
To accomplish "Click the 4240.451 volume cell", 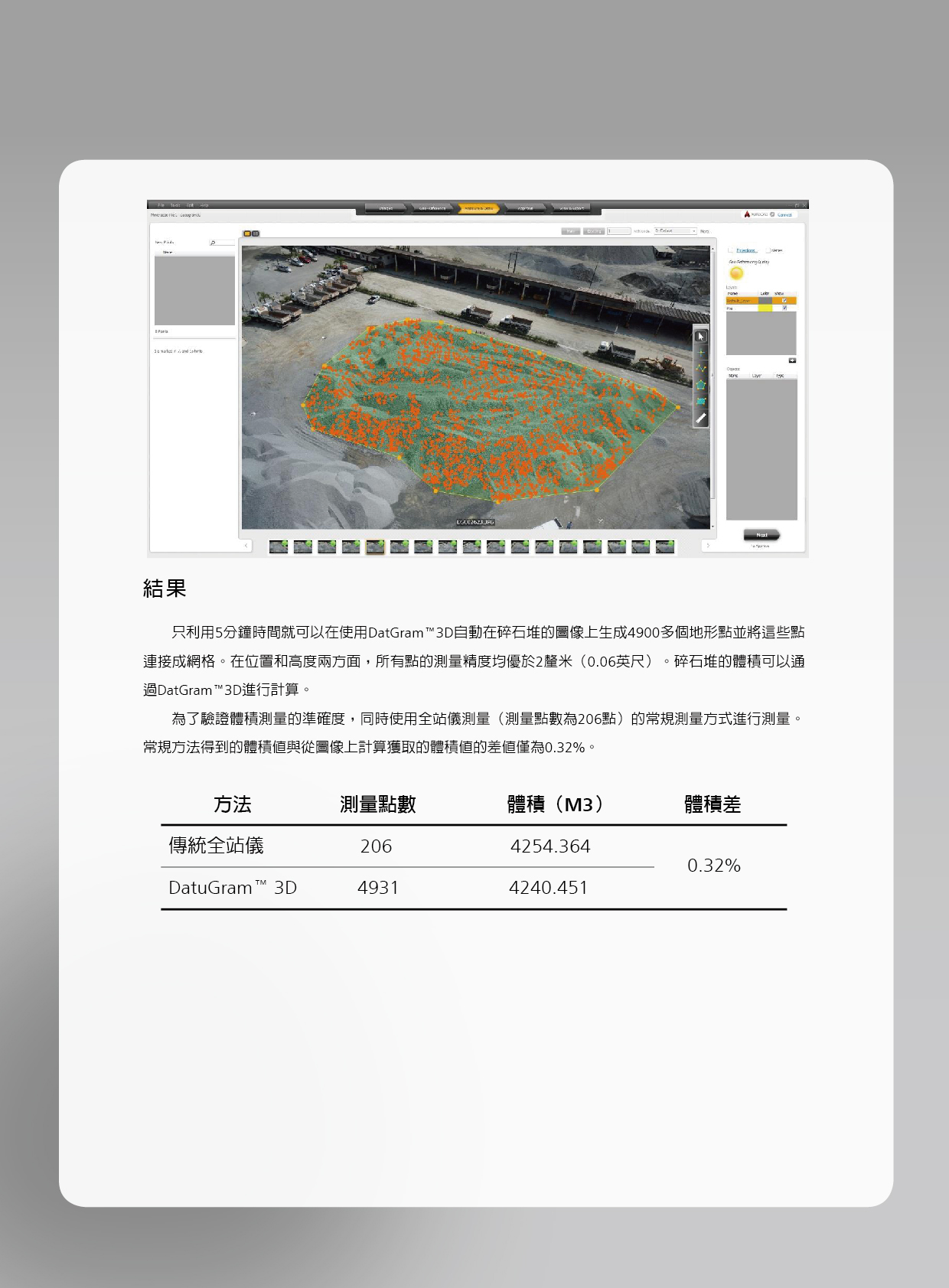I will coord(549,888).
